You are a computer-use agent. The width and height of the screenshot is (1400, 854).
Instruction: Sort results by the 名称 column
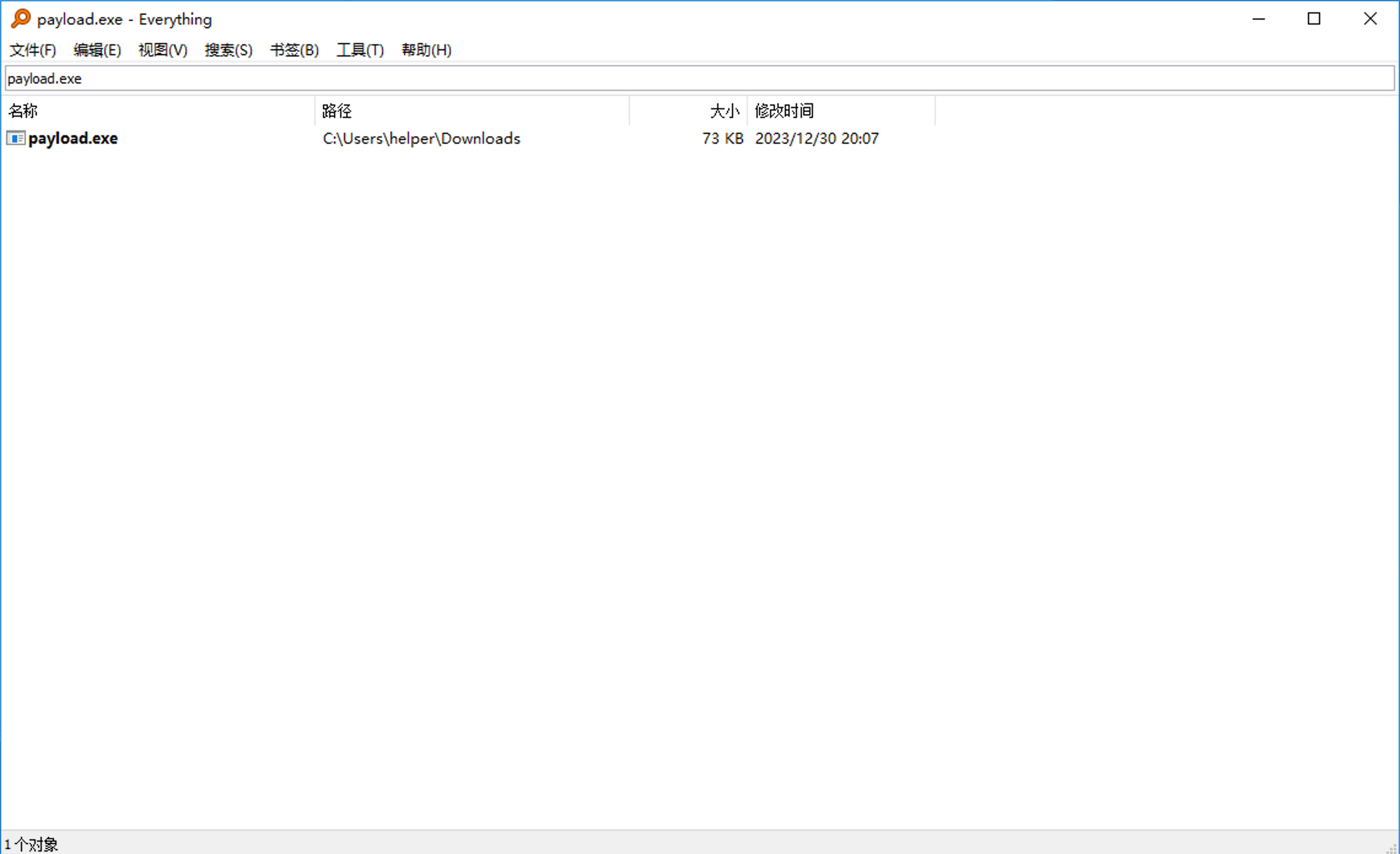(23, 111)
